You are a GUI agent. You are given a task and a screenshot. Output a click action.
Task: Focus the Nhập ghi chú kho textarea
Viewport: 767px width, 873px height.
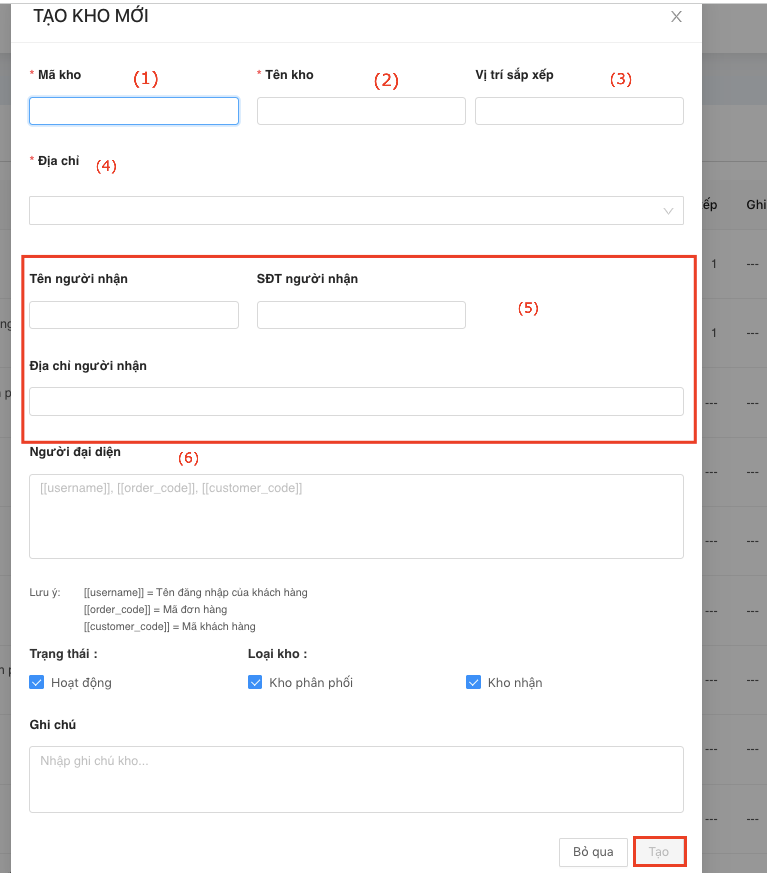(356, 779)
